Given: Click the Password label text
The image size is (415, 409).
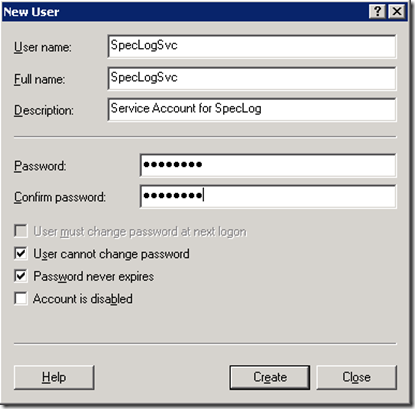Looking at the screenshot, I should (40, 166).
